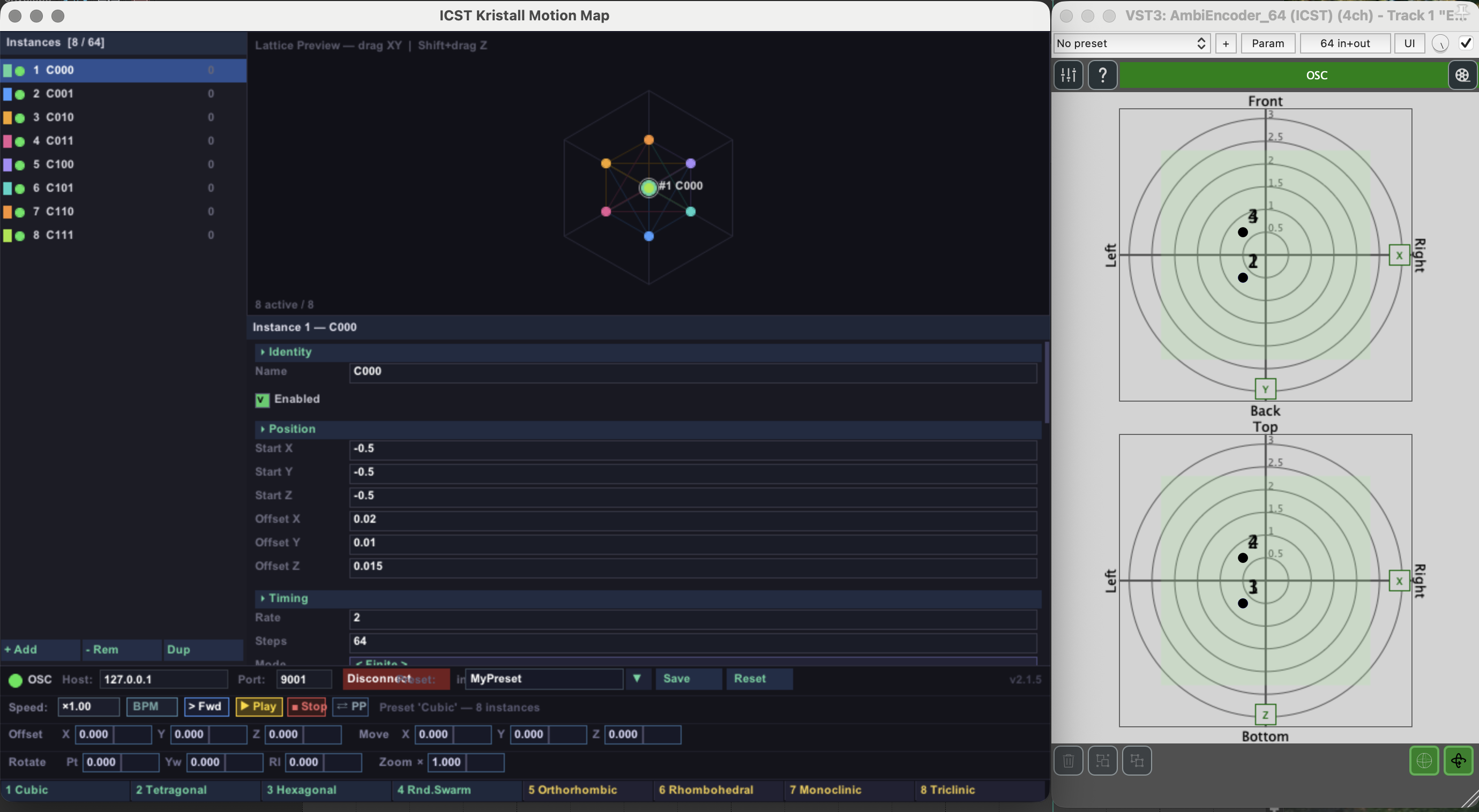This screenshot has width=1479, height=812.
Task: Click the color tag of instance 4 C011
Action: coord(8,141)
